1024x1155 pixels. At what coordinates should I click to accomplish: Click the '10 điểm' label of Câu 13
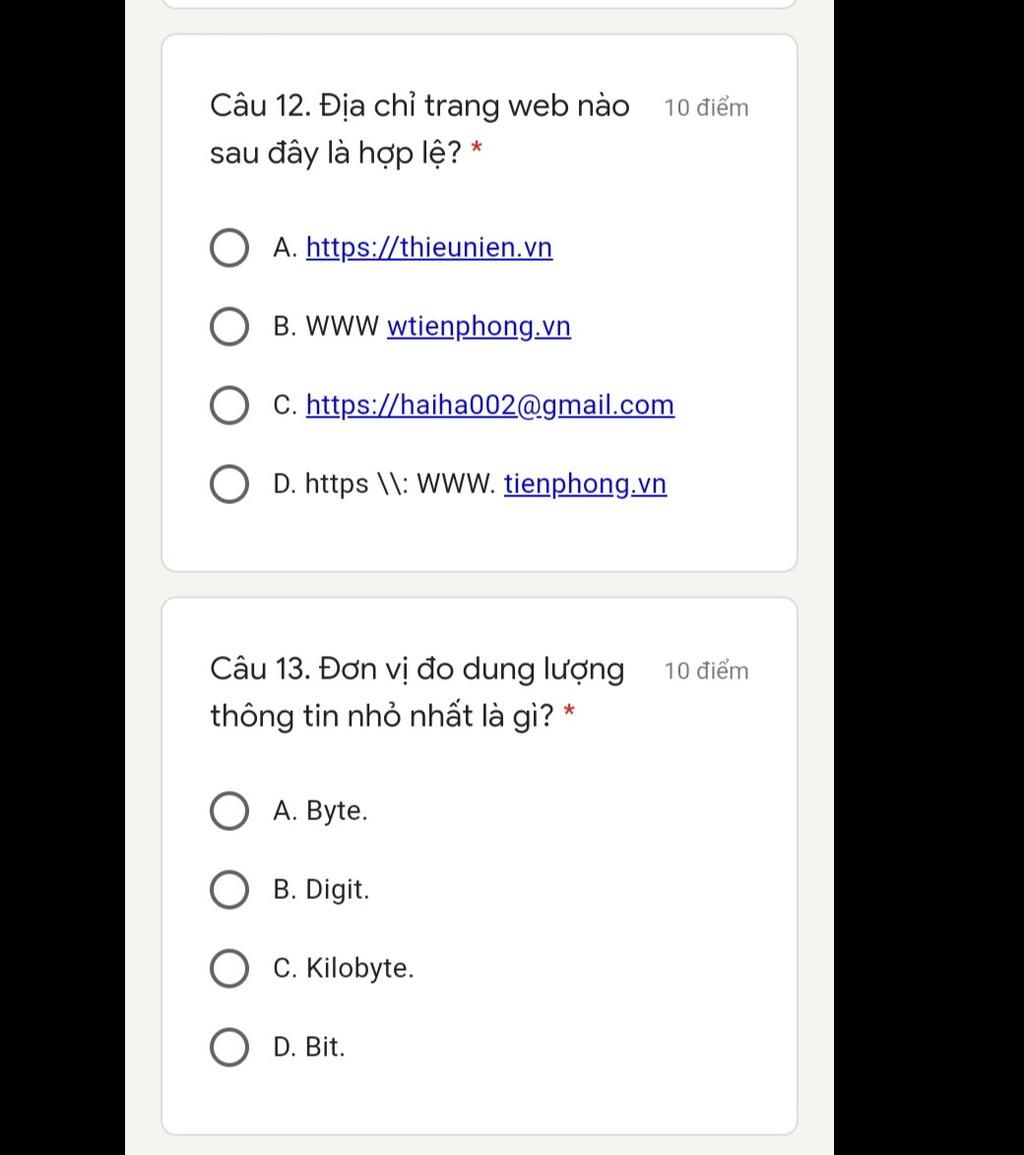pos(706,671)
